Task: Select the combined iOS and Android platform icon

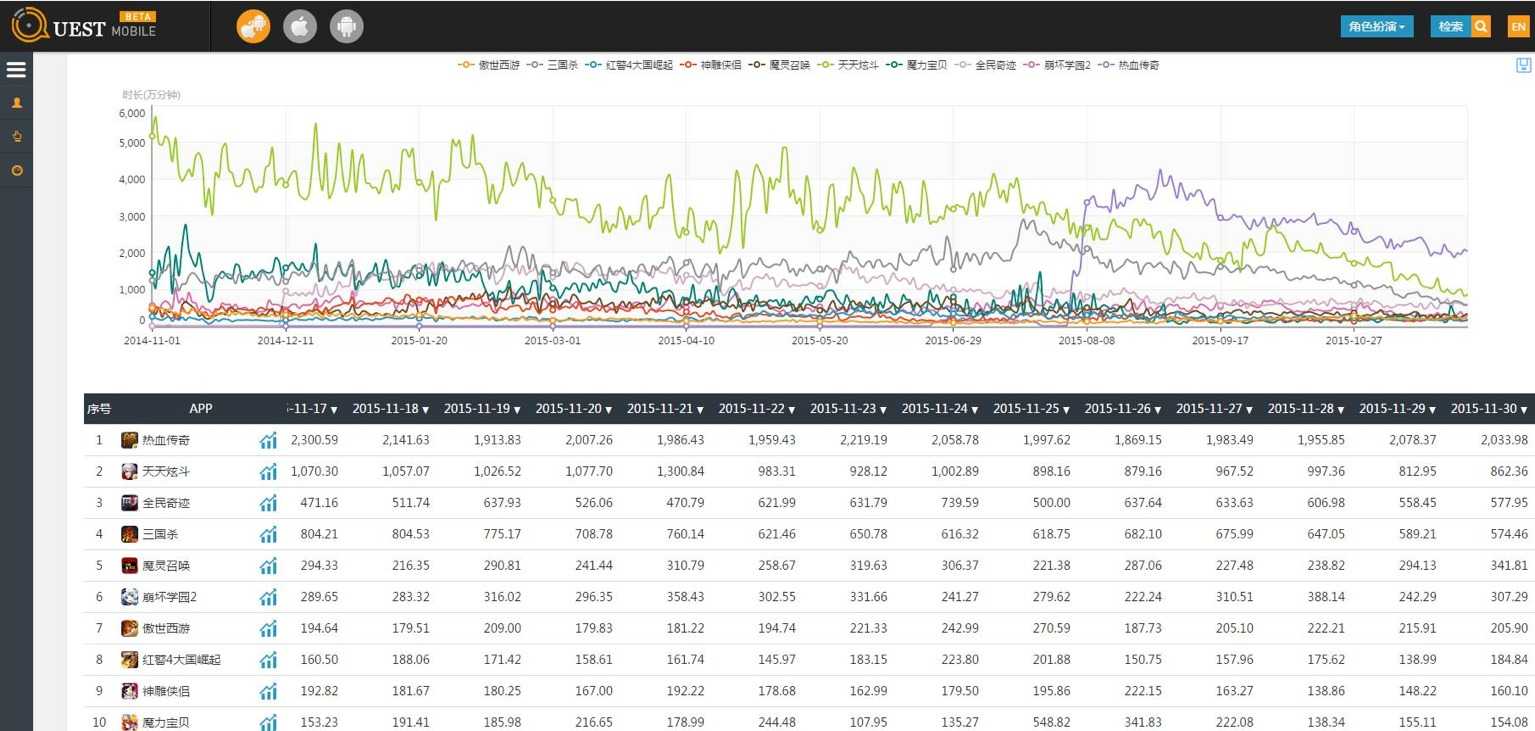Action: coord(253,27)
